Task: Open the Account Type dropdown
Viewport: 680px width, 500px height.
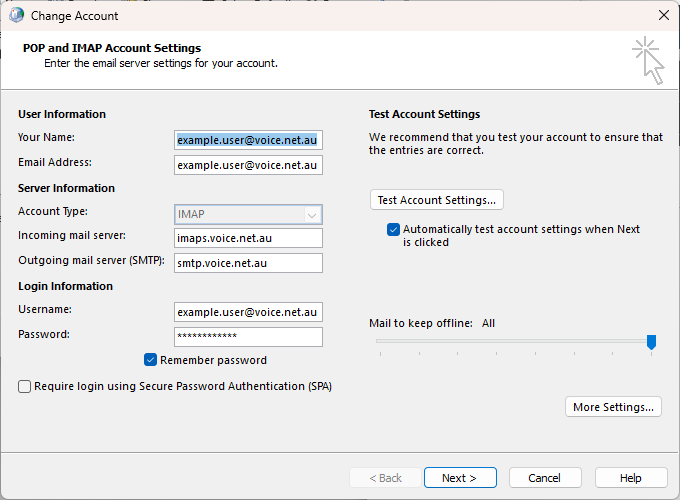Action: click(x=247, y=214)
